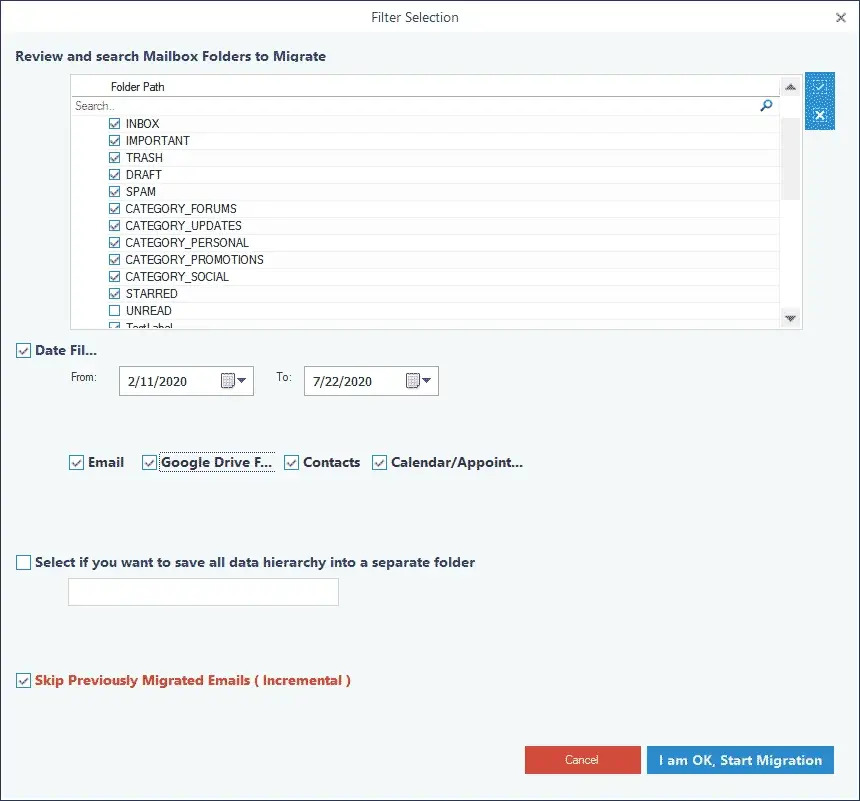
Task: Deselect all folders using blue X icon
Action: point(819,116)
